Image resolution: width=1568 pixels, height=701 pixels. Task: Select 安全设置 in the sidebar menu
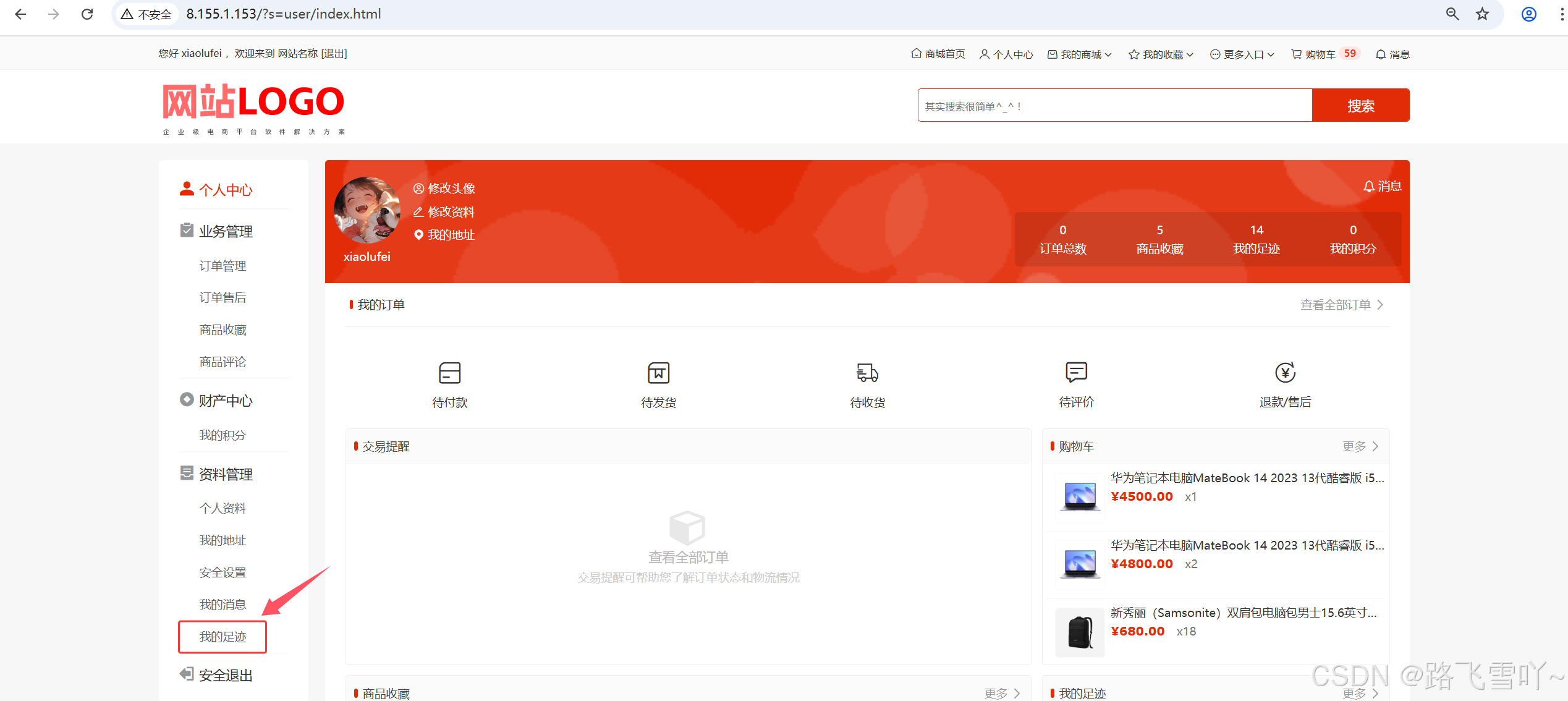pos(222,572)
